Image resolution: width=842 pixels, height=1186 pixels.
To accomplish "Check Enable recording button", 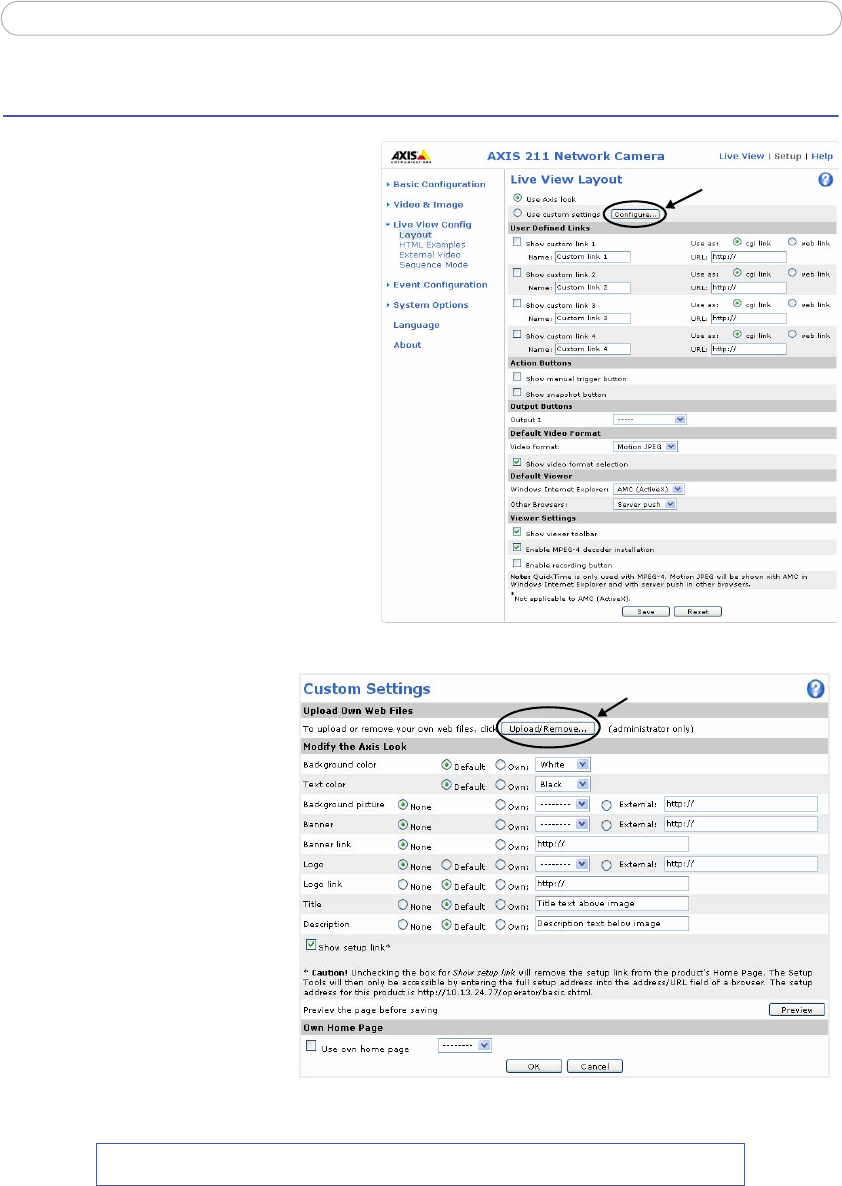I will (517, 564).
